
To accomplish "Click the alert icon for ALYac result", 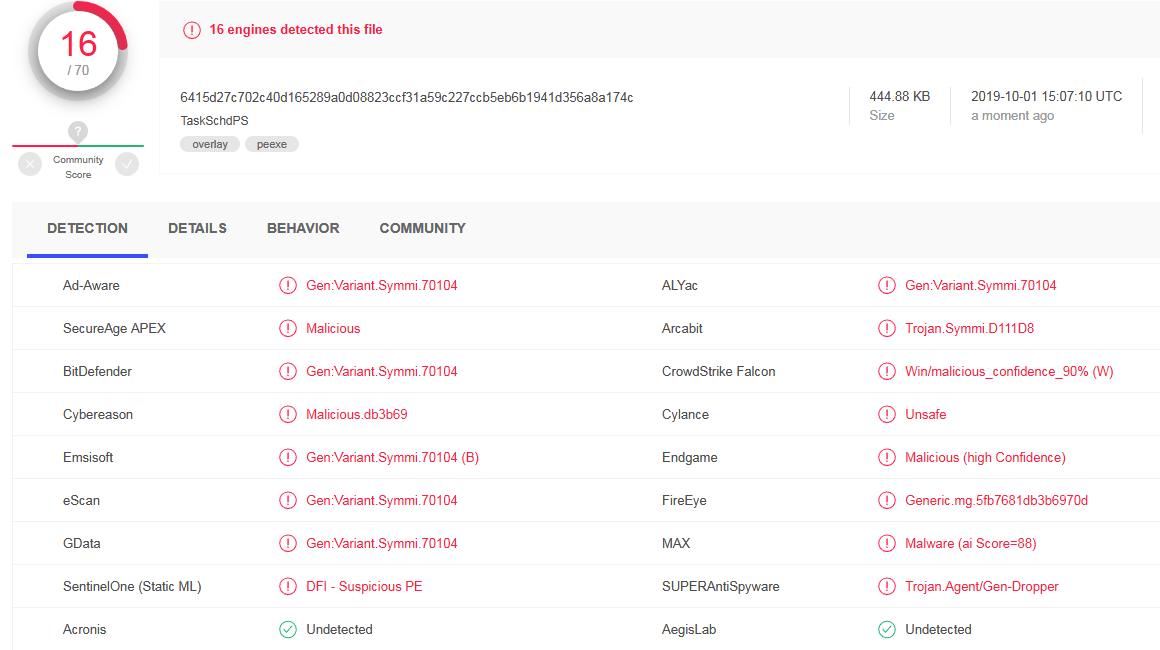I will (x=886, y=285).
